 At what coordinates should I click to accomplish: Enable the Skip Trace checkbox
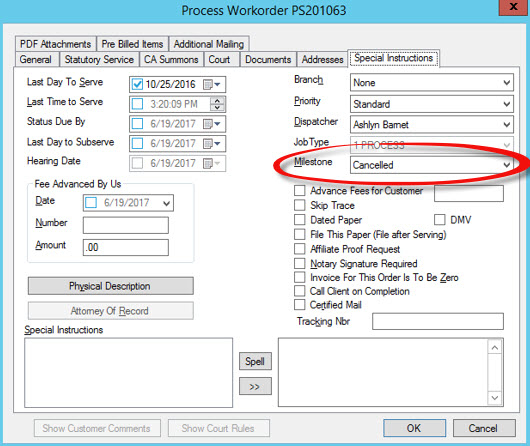[299, 205]
